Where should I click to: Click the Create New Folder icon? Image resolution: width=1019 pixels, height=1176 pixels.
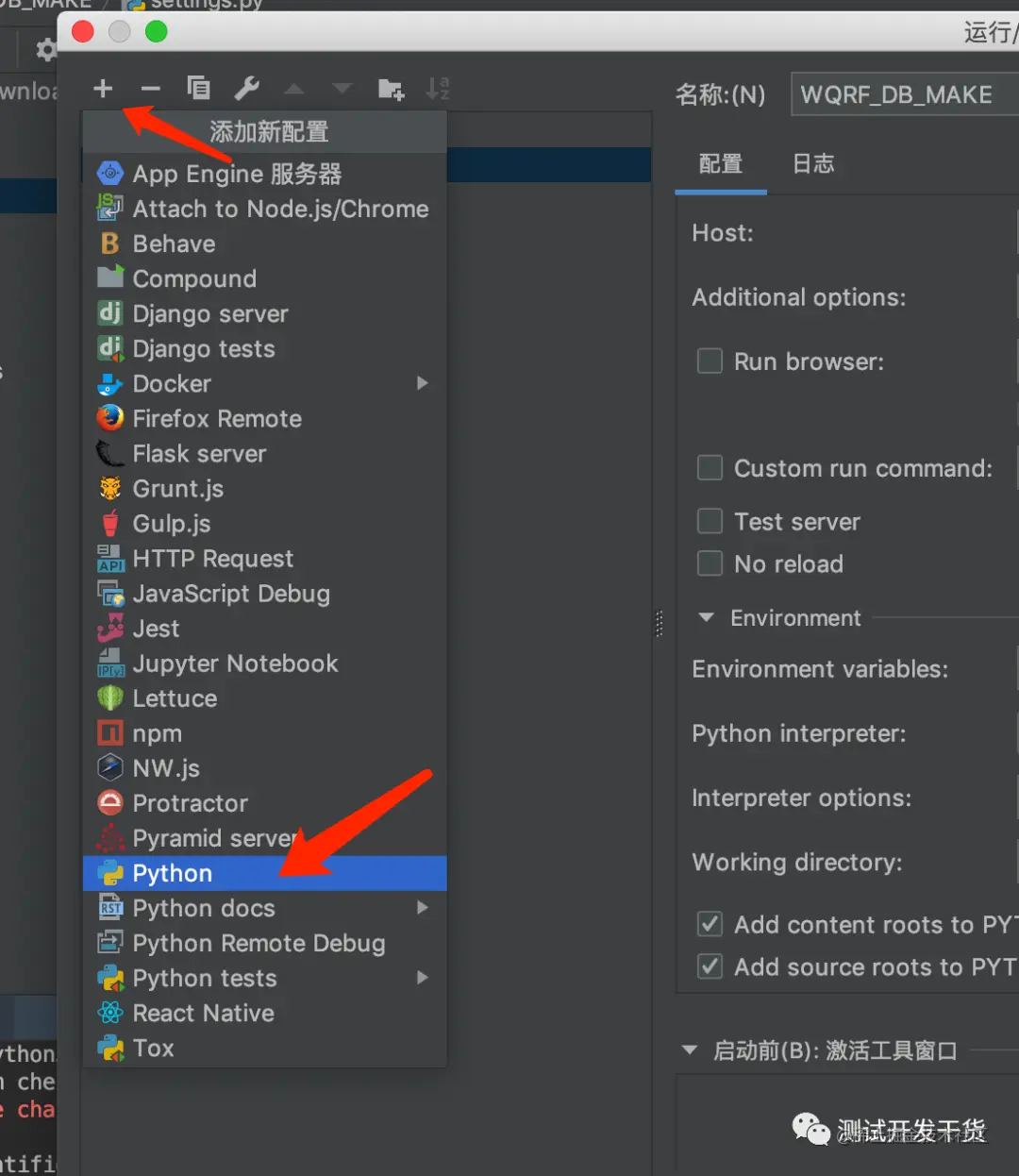coord(391,89)
